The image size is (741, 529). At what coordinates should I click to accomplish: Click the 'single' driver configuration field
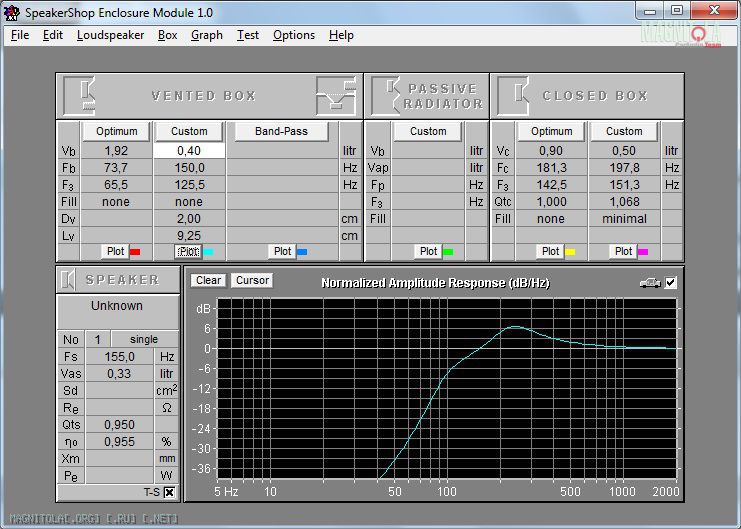[x=144, y=339]
